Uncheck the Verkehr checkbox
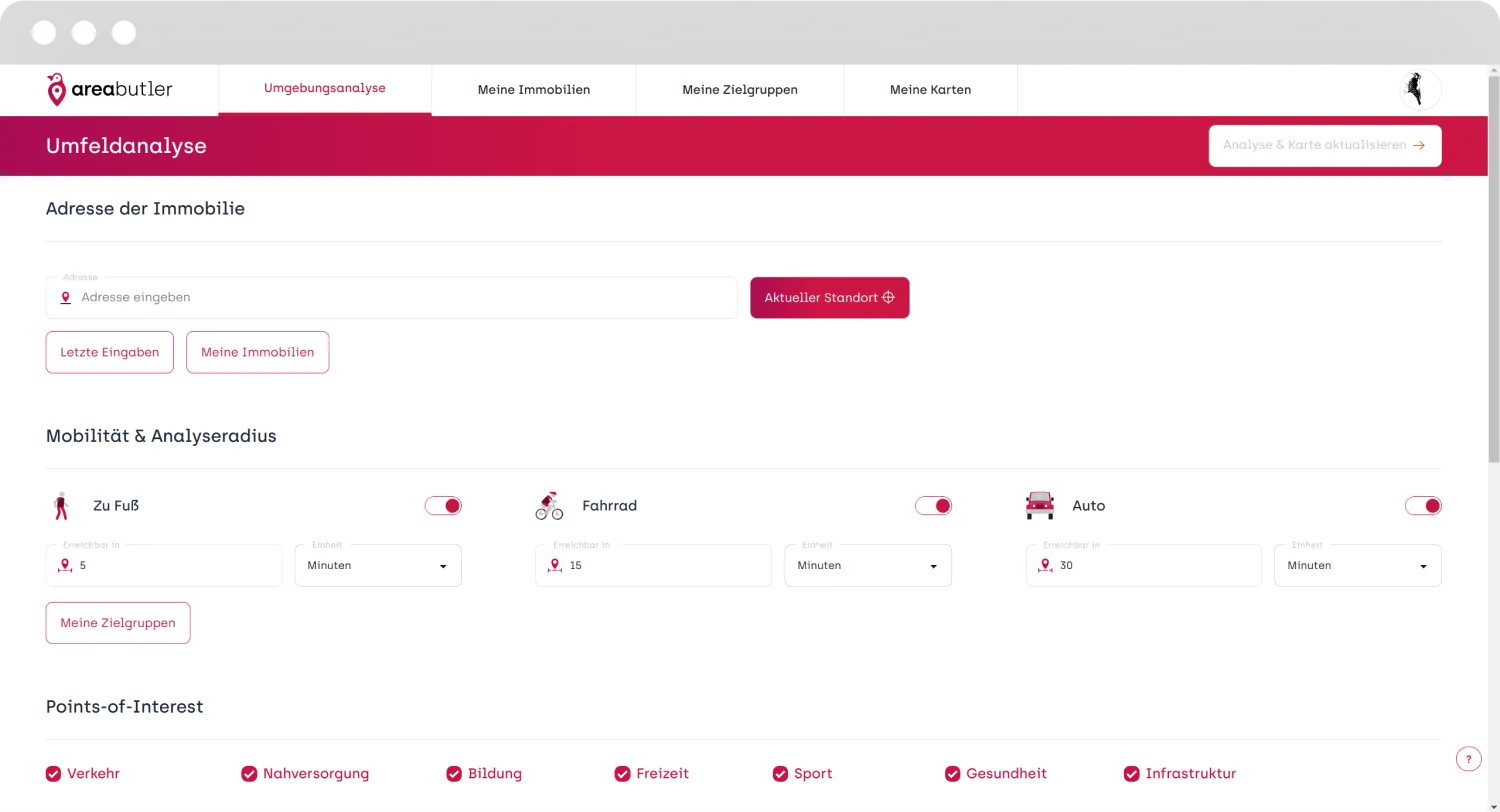 point(54,774)
